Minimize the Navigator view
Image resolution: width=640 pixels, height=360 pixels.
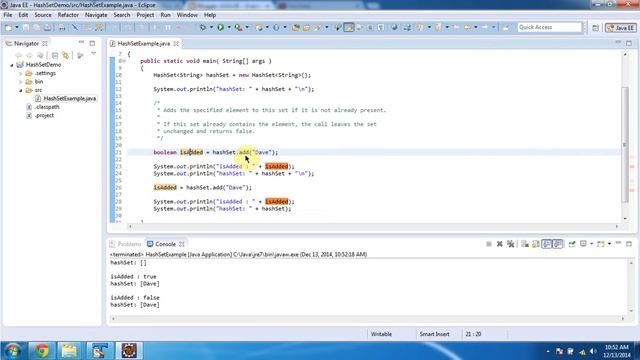click(x=81, y=42)
